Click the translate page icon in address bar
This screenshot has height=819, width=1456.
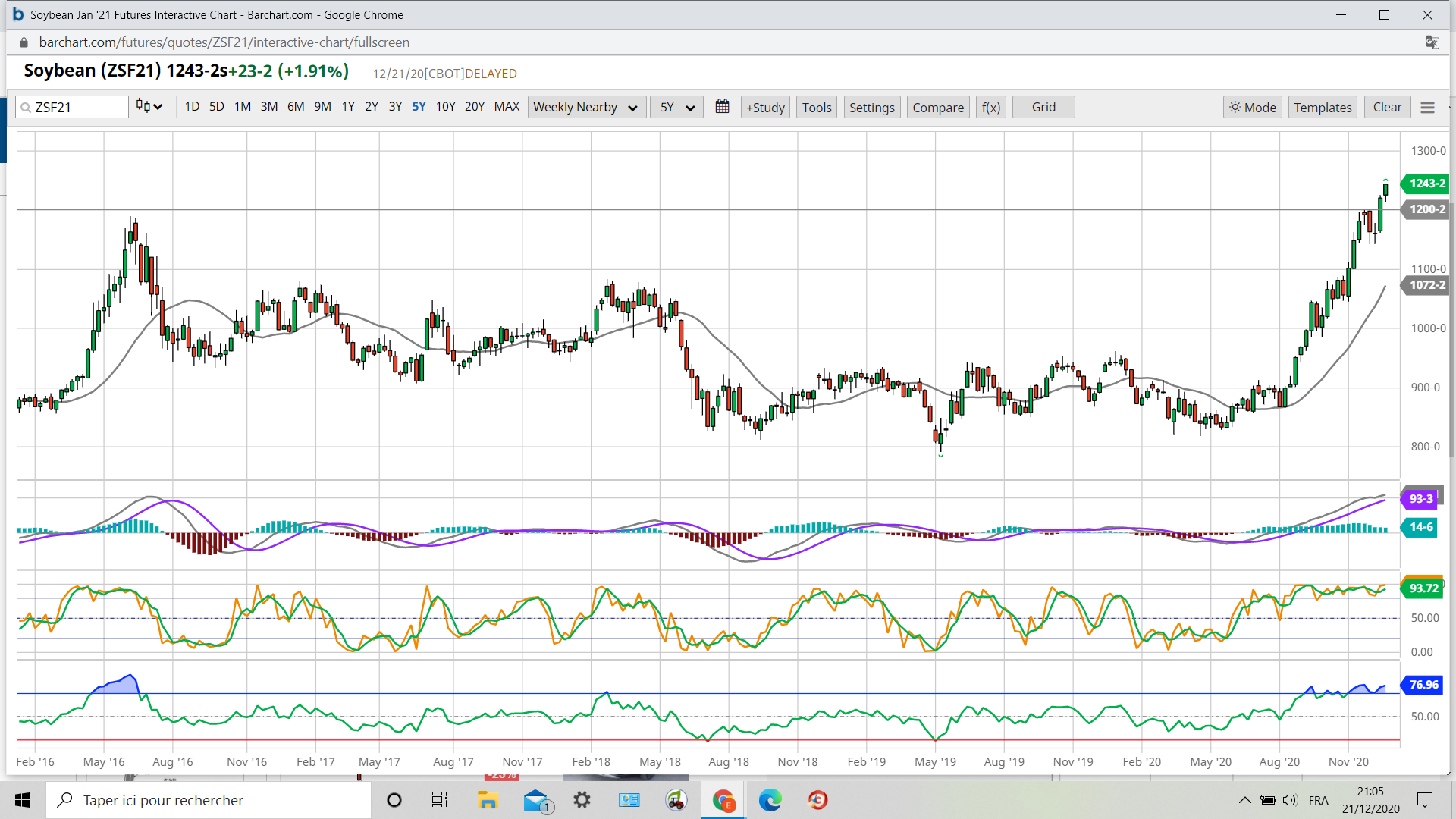(1432, 42)
